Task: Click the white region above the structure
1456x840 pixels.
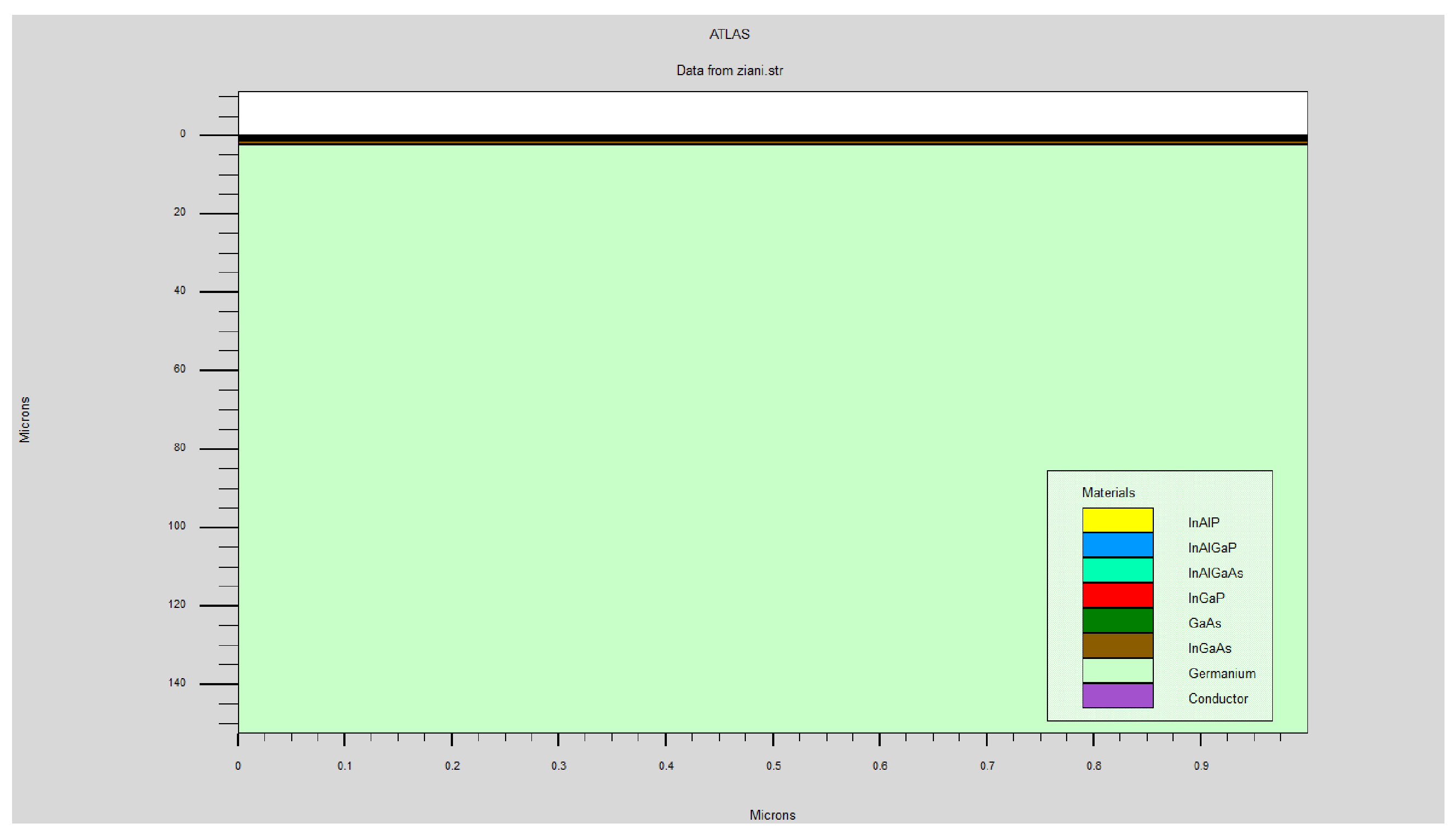Action: tap(772, 112)
